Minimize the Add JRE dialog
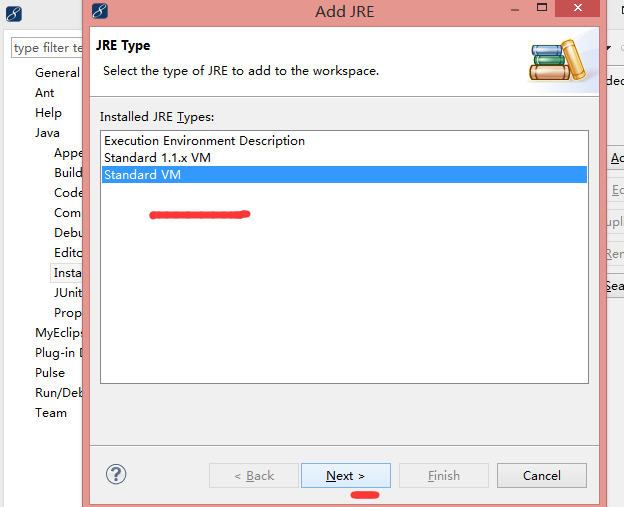Screen dimensions: 624x507 coord(515,10)
